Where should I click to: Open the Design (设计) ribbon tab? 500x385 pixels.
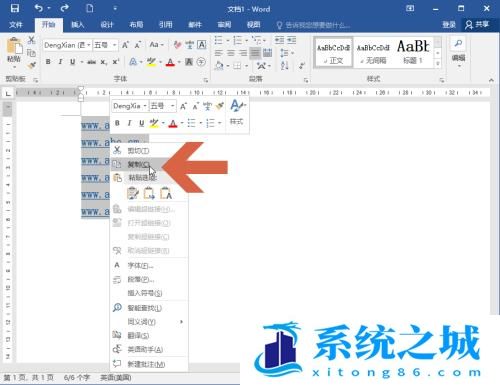pos(107,24)
